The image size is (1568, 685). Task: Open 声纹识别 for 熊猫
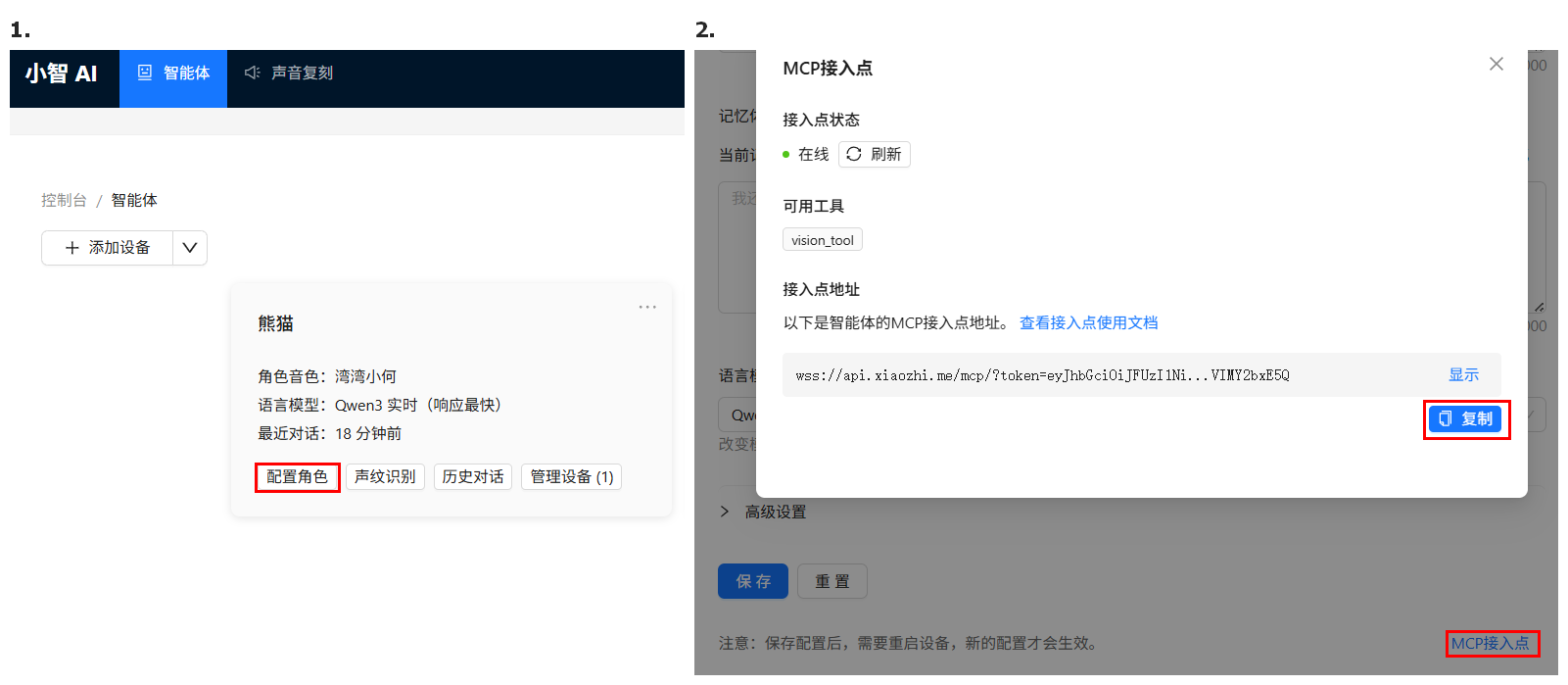click(x=385, y=477)
